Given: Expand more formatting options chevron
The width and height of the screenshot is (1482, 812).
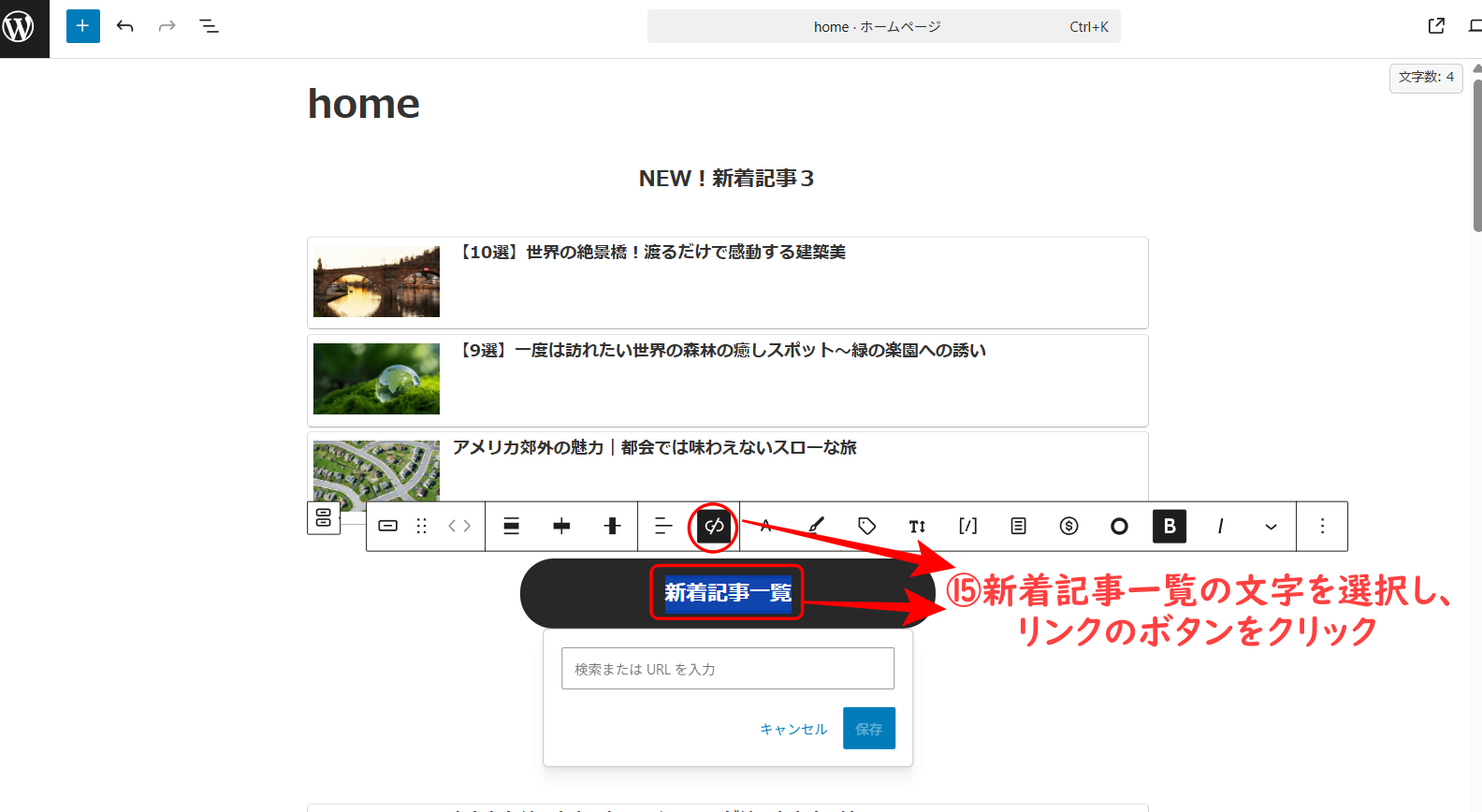Looking at the screenshot, I should point(1271,527).
